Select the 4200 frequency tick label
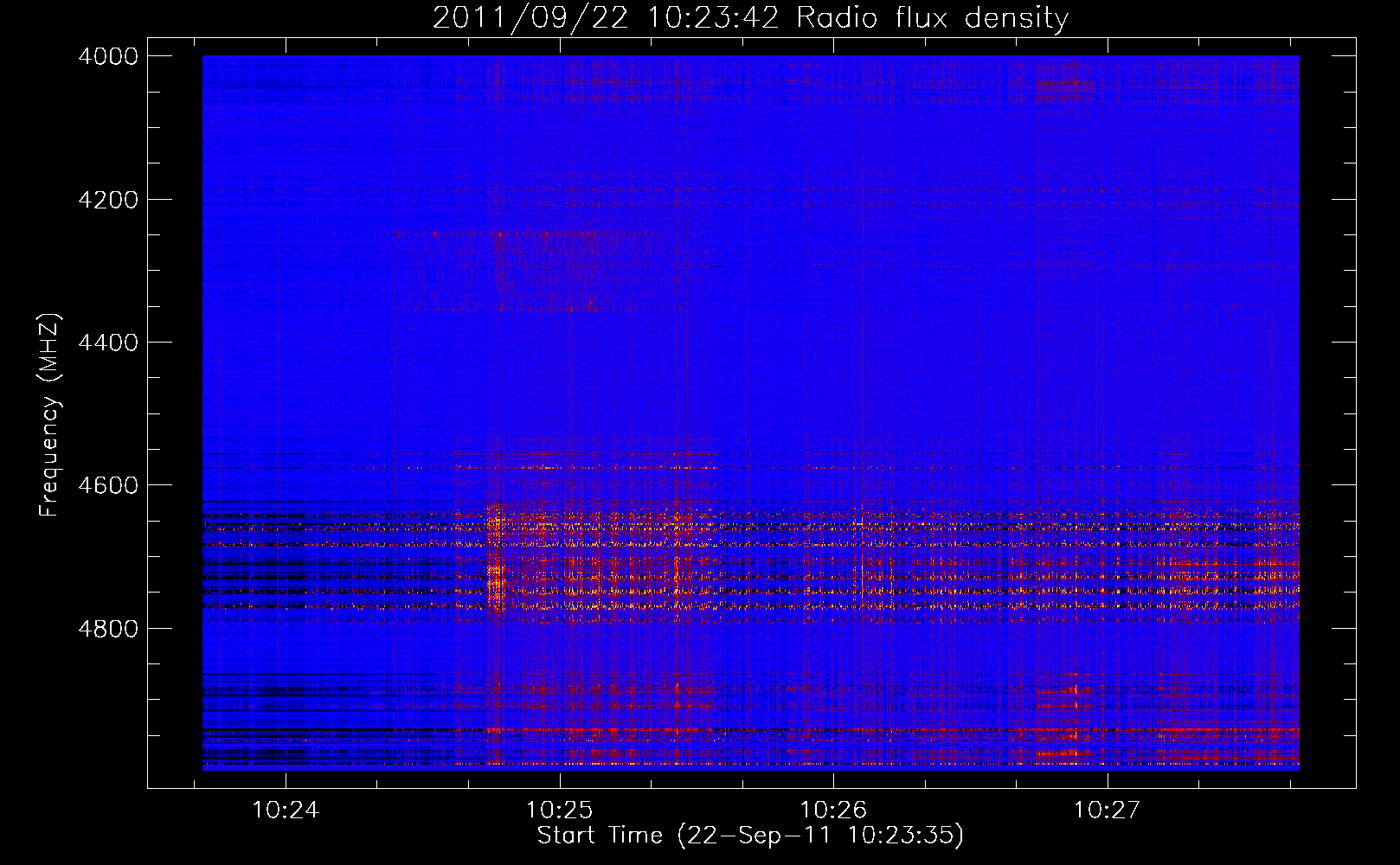Viewport: 1400px width, 865px height. (x=108, y=200)
